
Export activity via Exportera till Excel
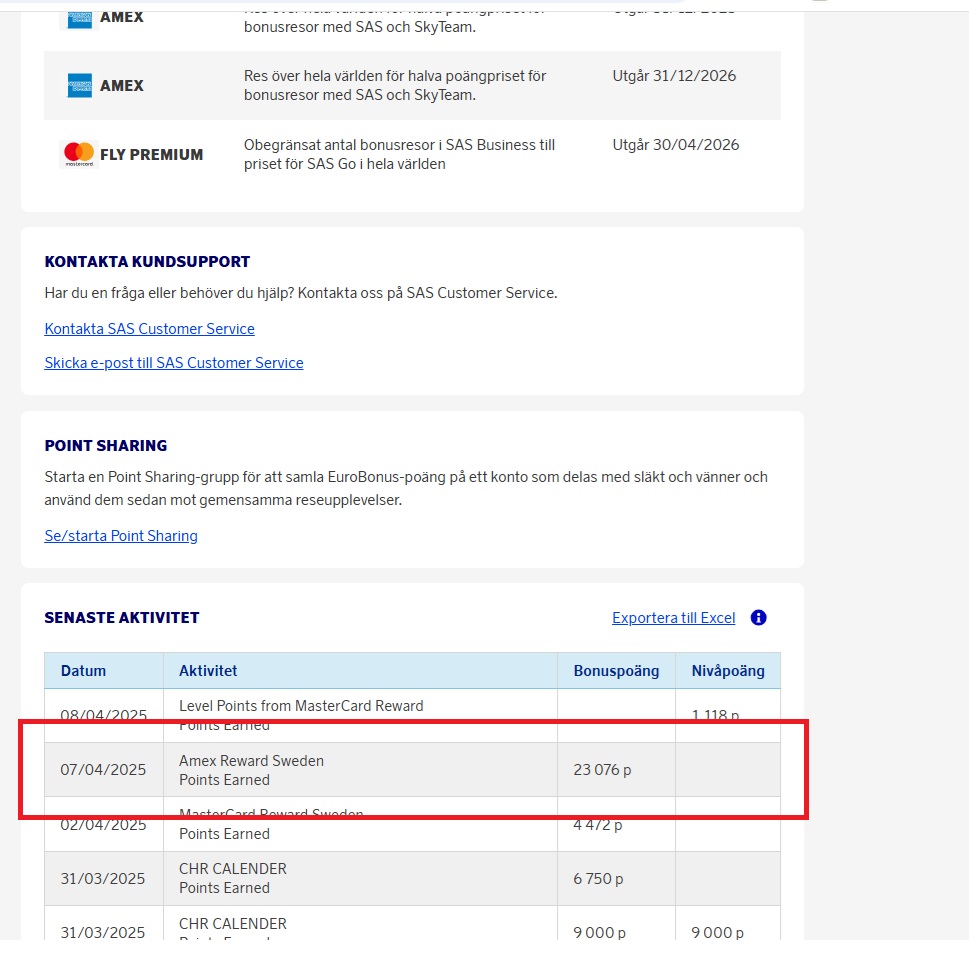point(673,618)
